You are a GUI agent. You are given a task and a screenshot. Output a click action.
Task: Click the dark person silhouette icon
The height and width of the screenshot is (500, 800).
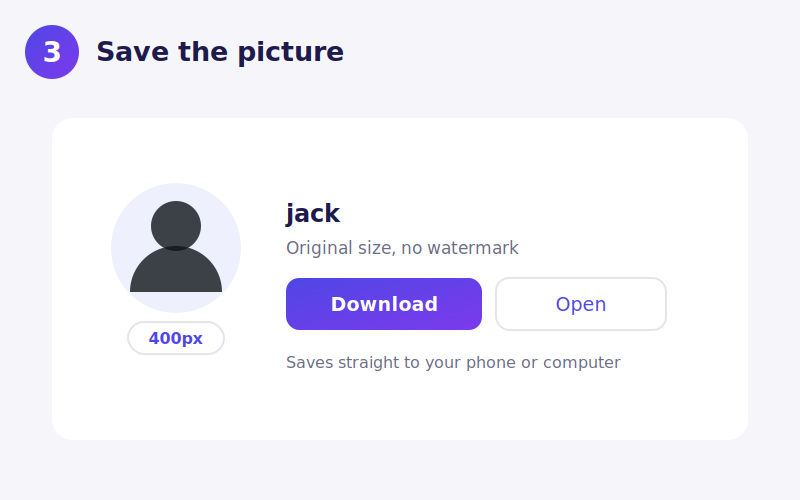[176, 246]
